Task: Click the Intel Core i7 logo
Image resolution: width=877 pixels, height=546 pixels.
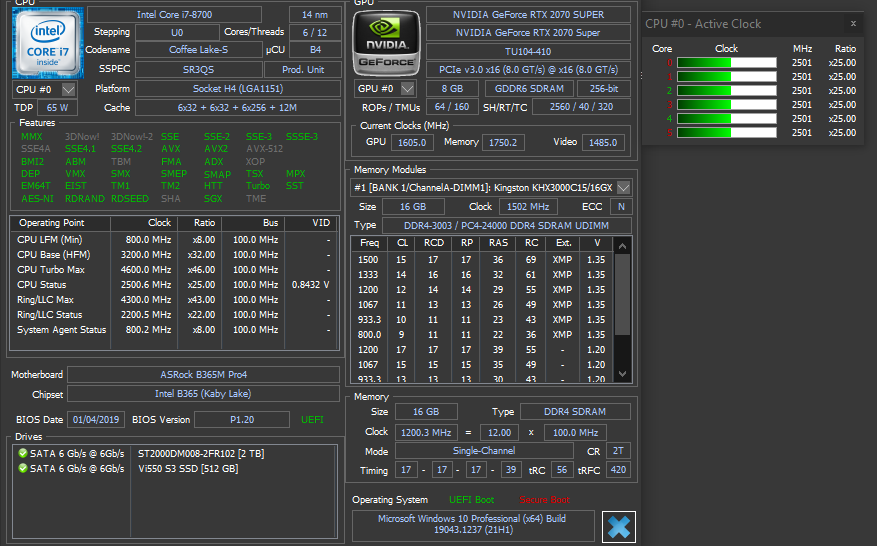Action: click(48, 43)
